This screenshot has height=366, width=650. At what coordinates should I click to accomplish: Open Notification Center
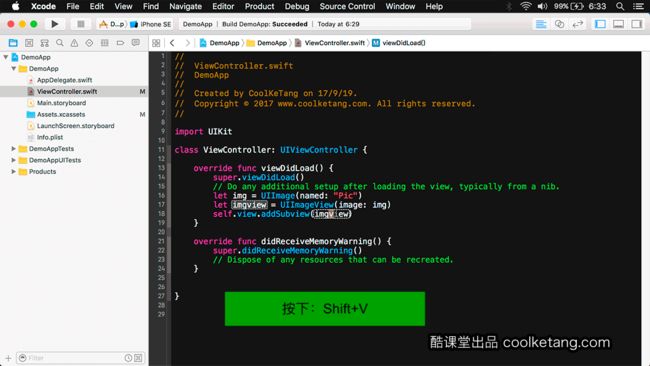point(638,6)
